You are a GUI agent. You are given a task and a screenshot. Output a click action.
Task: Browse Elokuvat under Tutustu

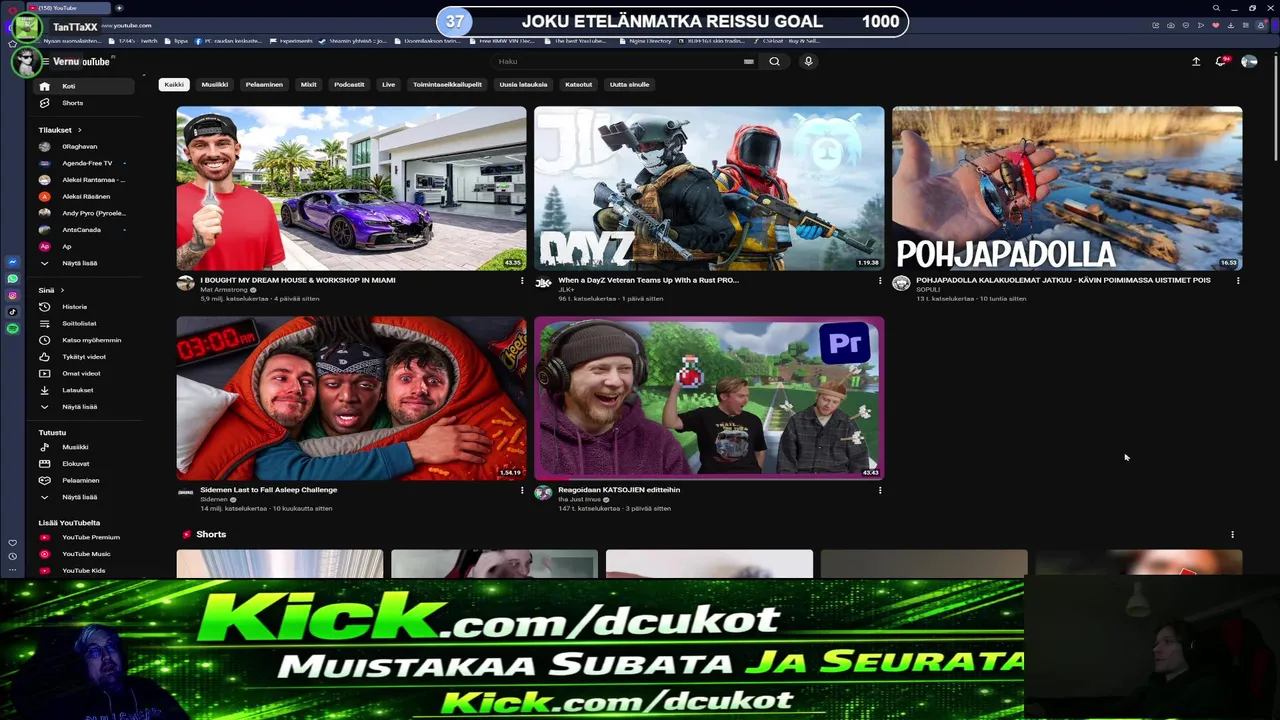85,464
